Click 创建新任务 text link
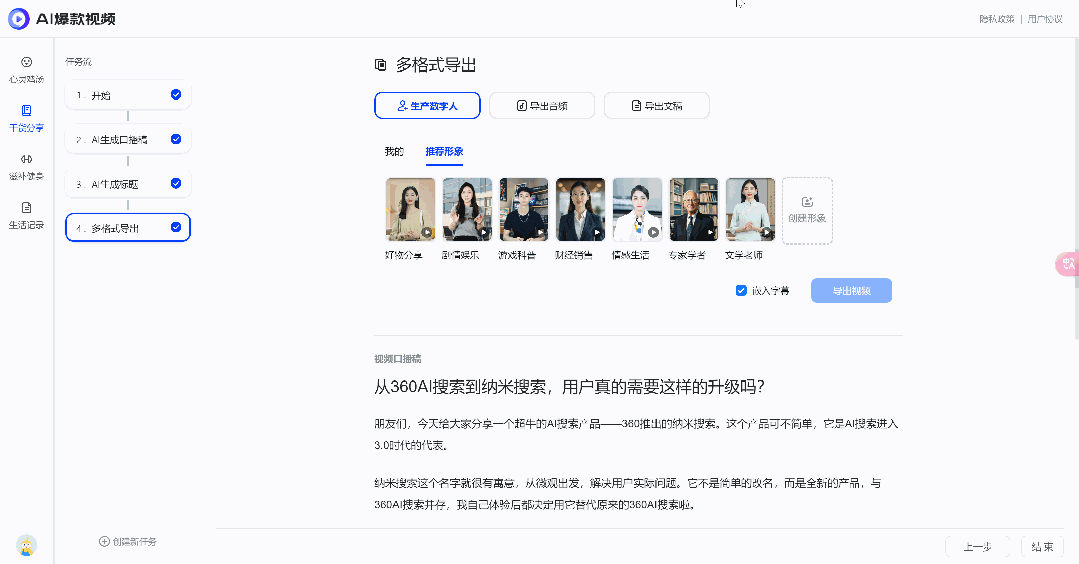The width and height of the screenshot is (1079, 564). pyautogui.click(x=134, y=542)
